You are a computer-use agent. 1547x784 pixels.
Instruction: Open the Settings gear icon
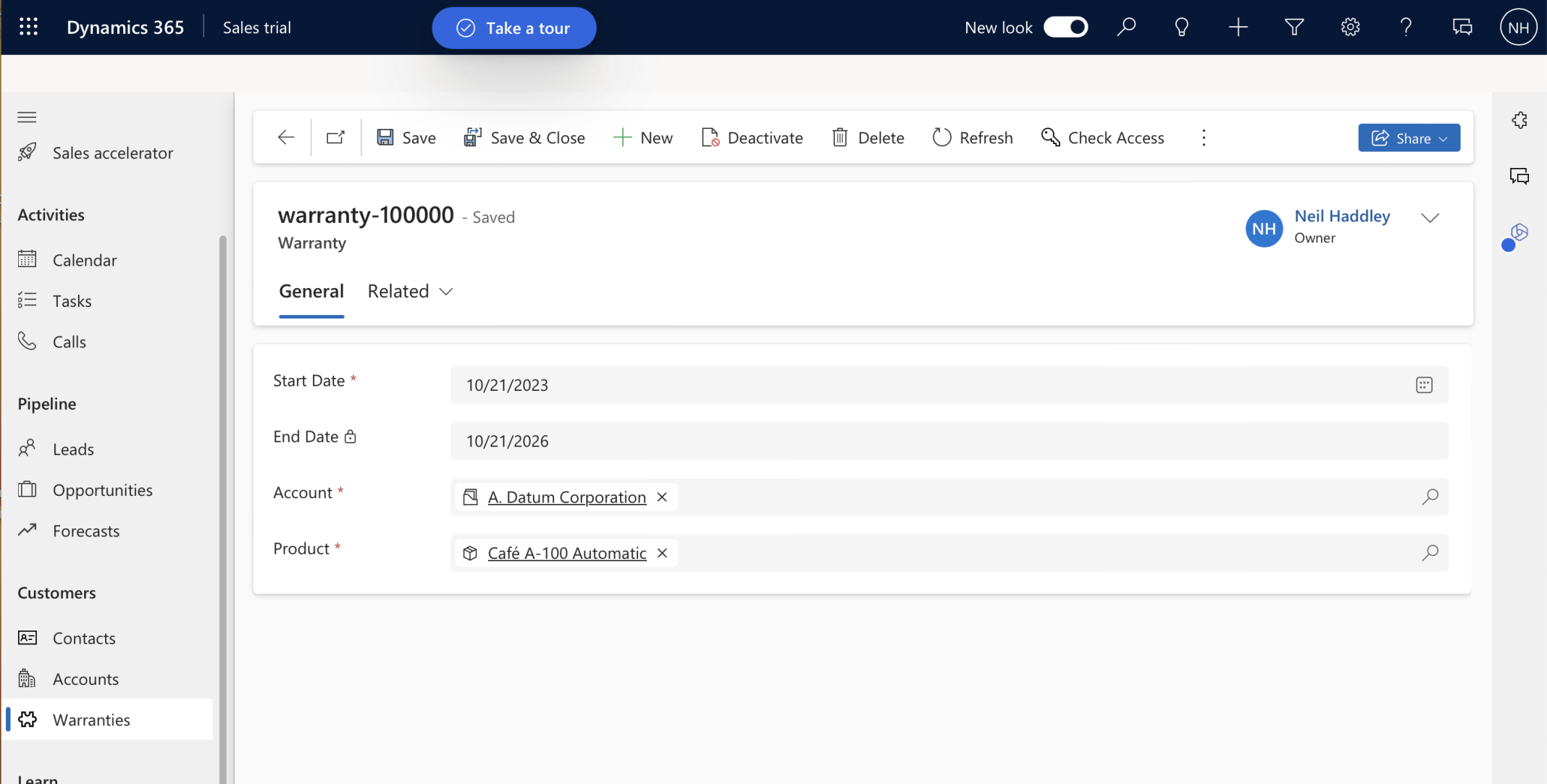[x=1350, y=28]
